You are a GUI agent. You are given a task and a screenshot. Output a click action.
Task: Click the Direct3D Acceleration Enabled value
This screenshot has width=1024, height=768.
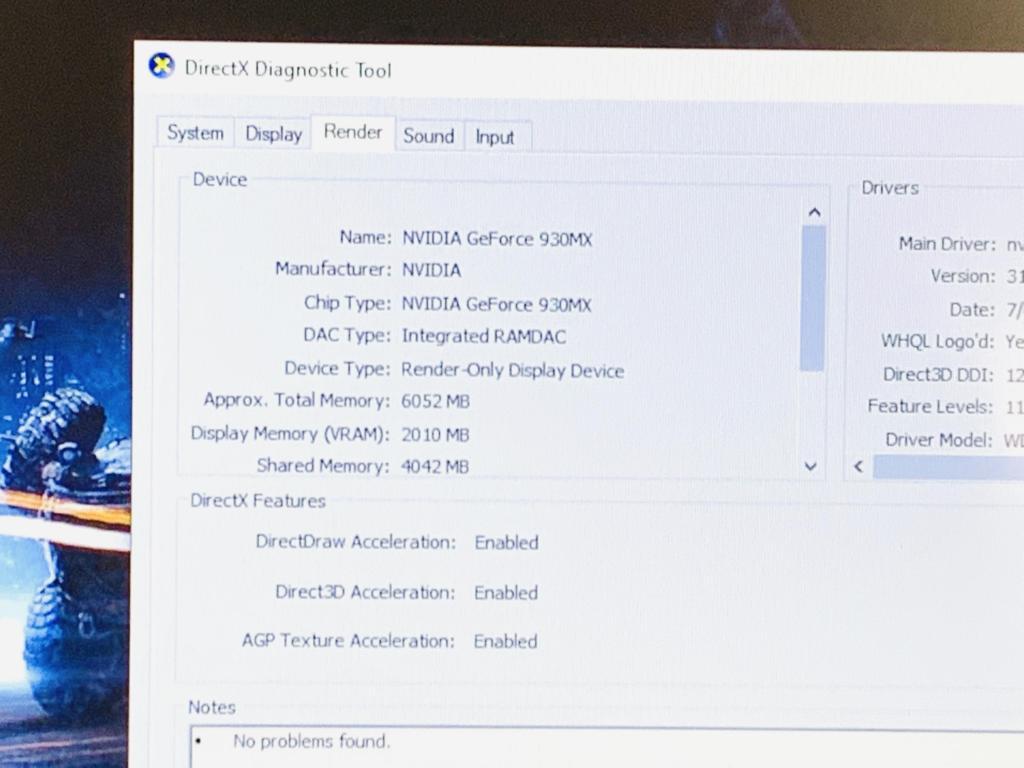pos(506,593)
